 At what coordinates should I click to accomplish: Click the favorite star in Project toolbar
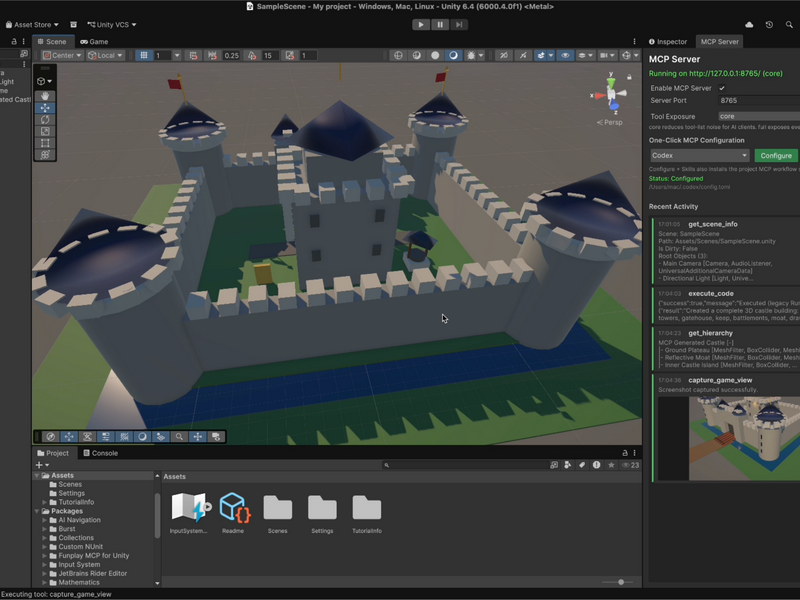click(611, 465)
